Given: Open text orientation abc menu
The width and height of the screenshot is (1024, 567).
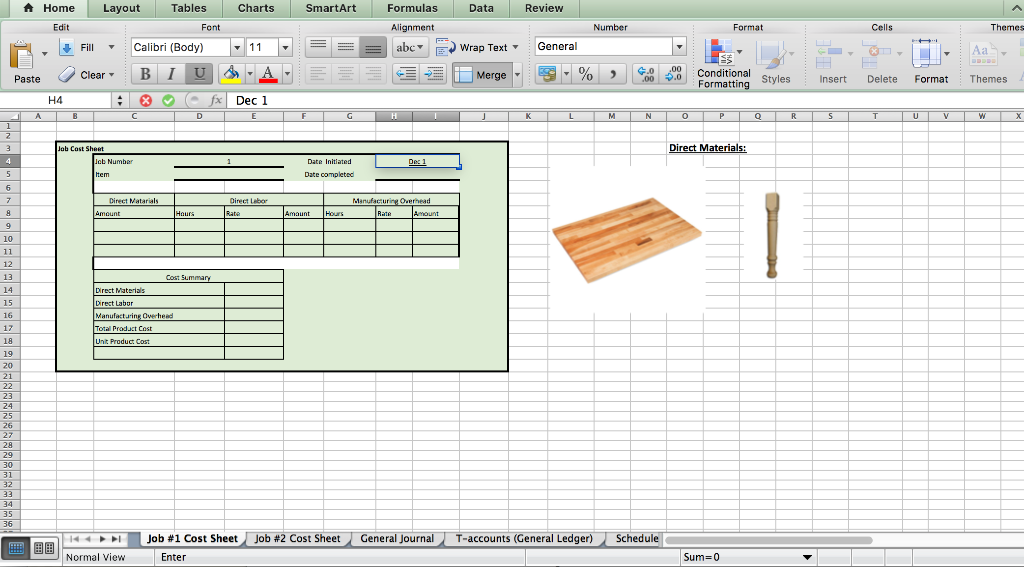Looking at the screenshot, I should pyautogui.click(x=410, y=47).
